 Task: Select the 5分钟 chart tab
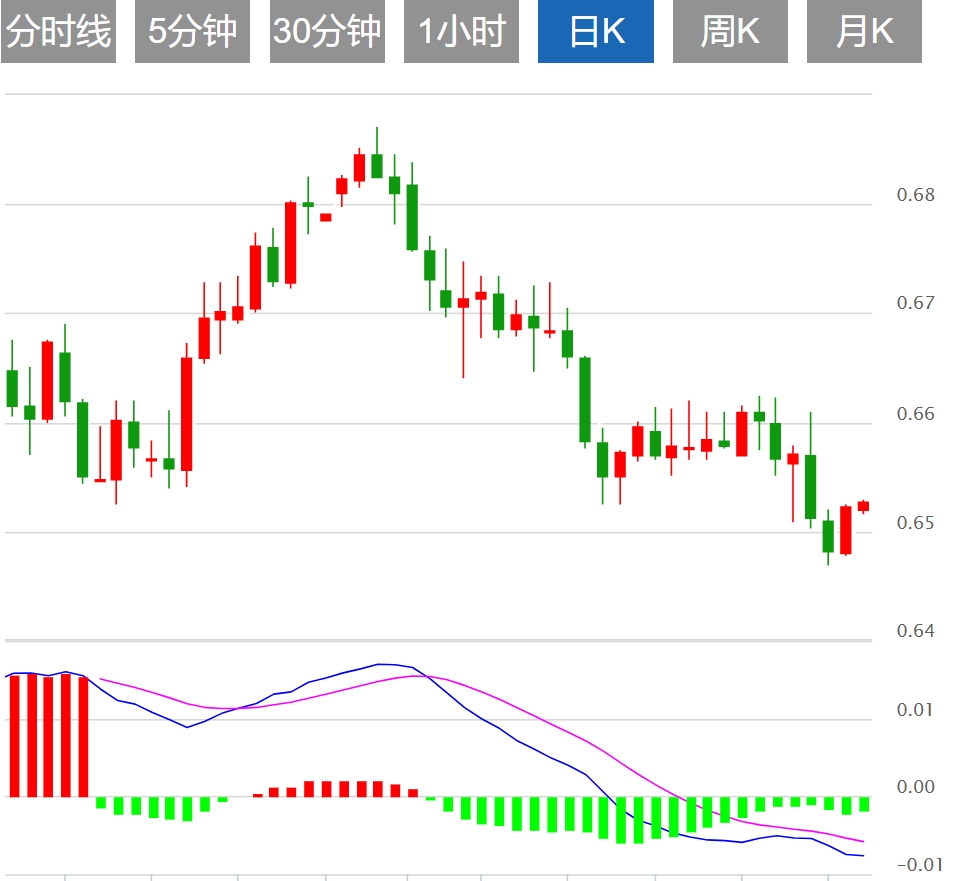[x=192, y=32]
